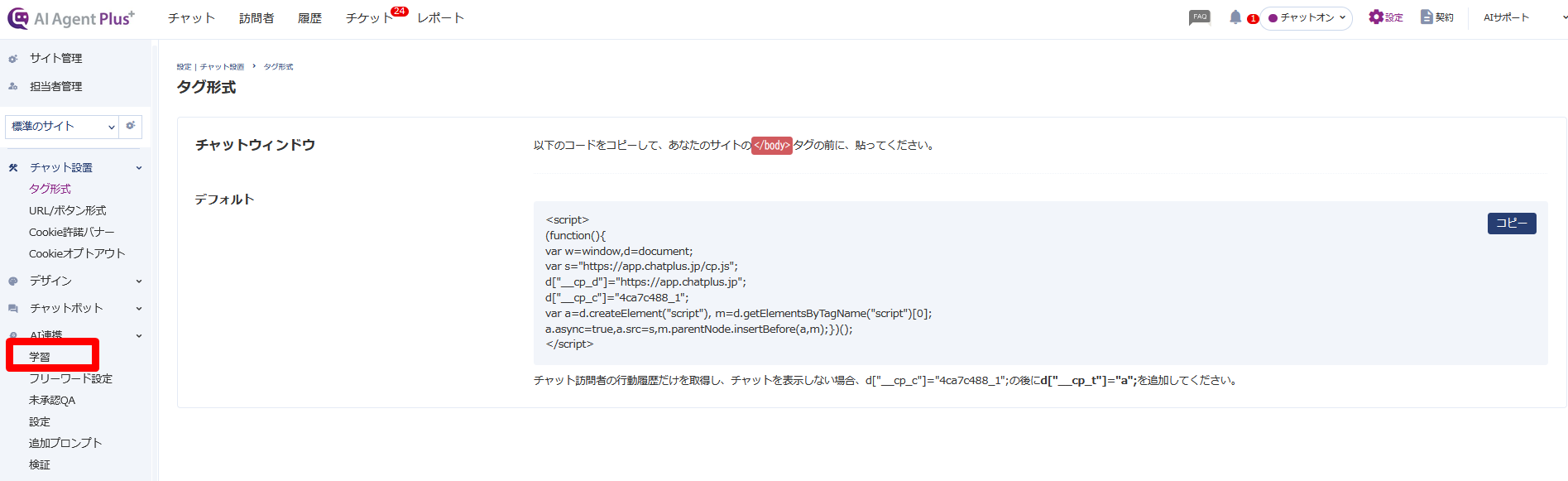The width and height of the screenshot is (1568, 481).
Task: Open the チャット top menu
Action: pyautogui.click(x=191, y=18)
